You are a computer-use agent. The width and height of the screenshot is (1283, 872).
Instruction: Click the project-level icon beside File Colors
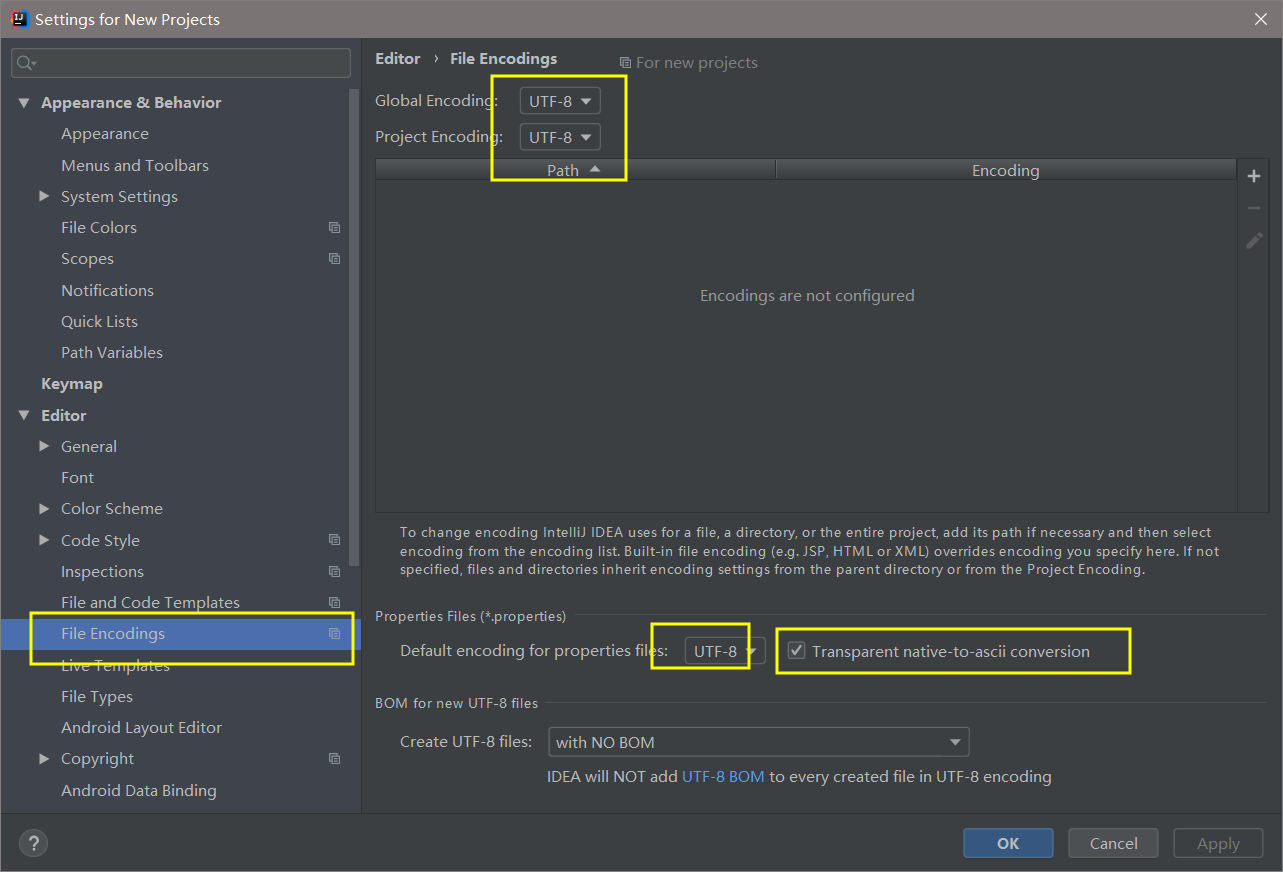334,228
